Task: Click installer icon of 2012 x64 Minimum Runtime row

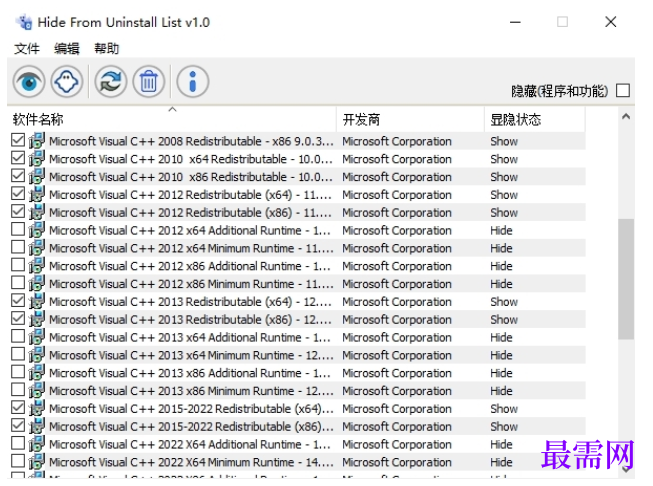Action: tap(37, 248)
